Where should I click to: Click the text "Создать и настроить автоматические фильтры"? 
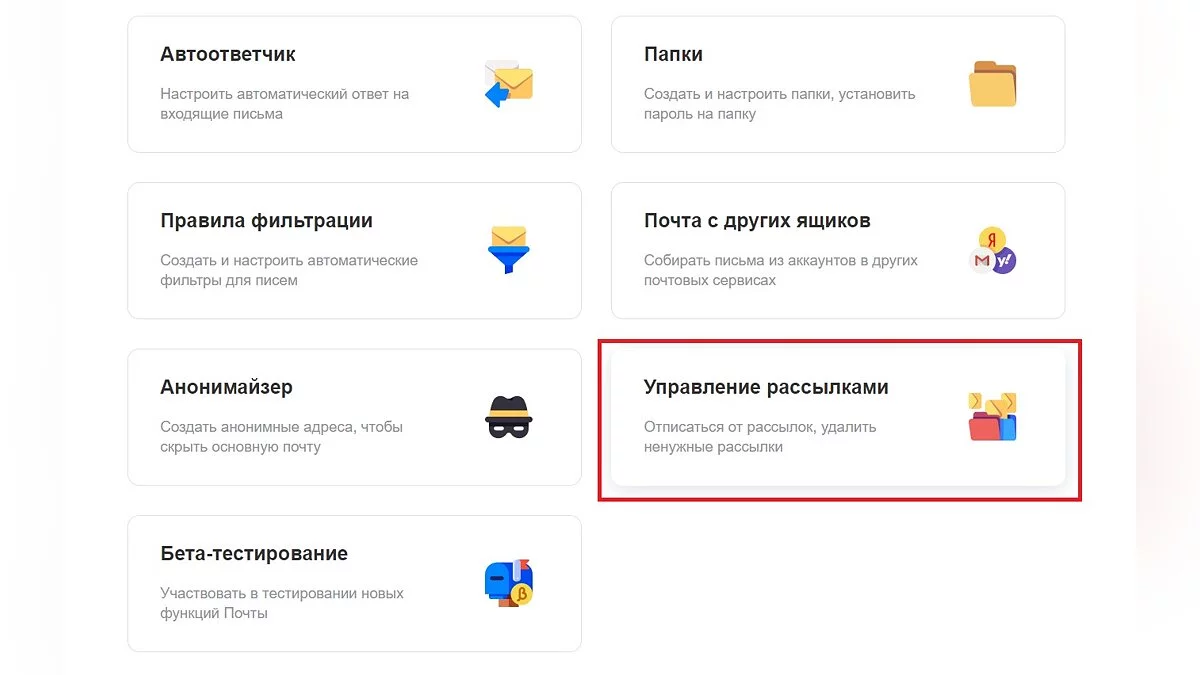289,270
